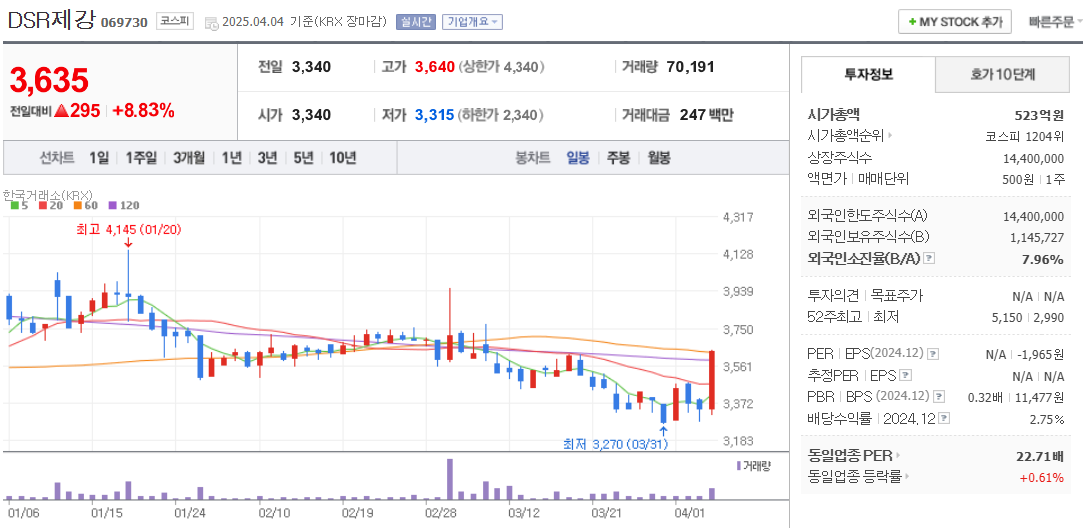The height and width of the screenshot is (528, 1089).
Task: Click the DSR제강 stock name
Action: [x=51, y=20]
